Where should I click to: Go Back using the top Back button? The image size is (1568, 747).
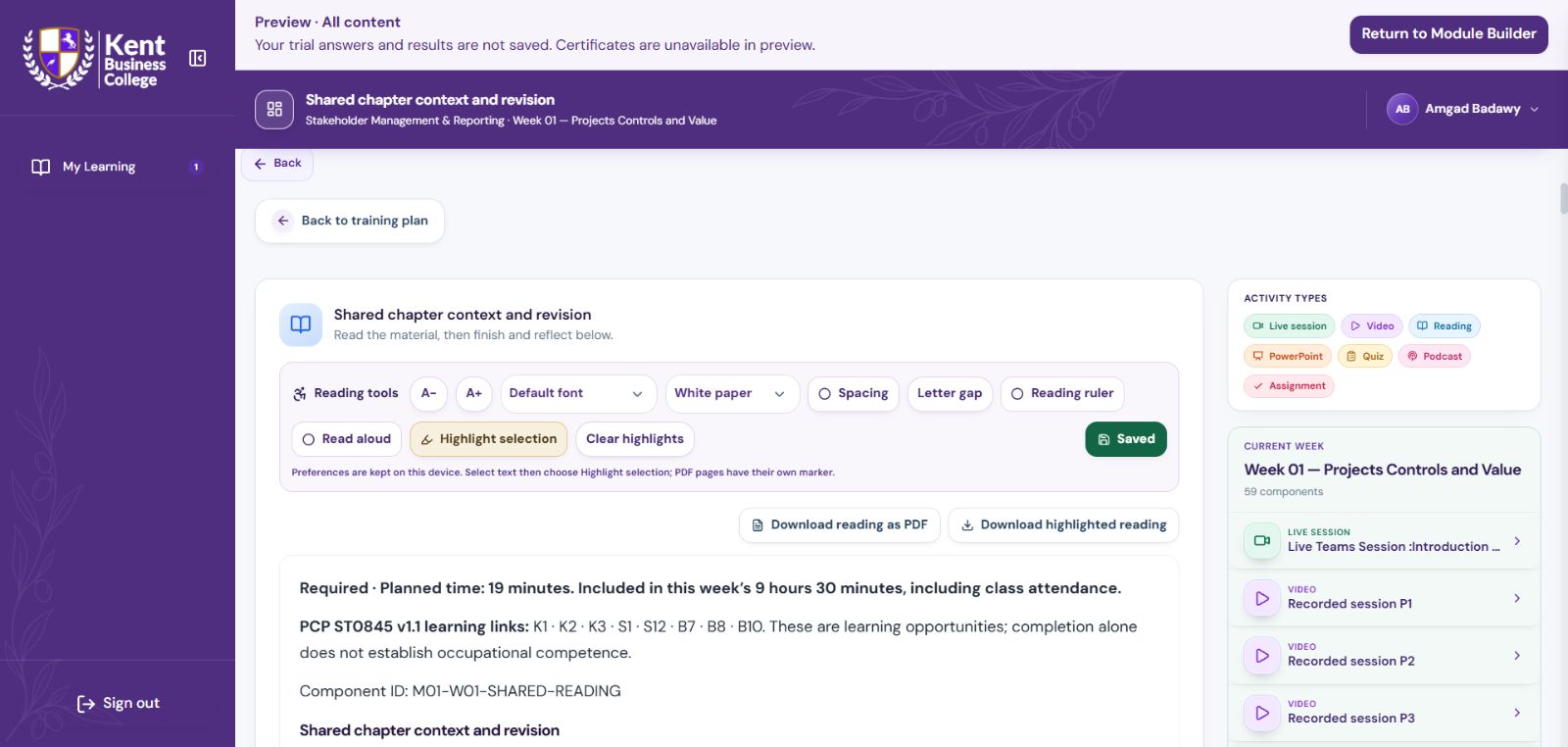[x=277, y=164]
